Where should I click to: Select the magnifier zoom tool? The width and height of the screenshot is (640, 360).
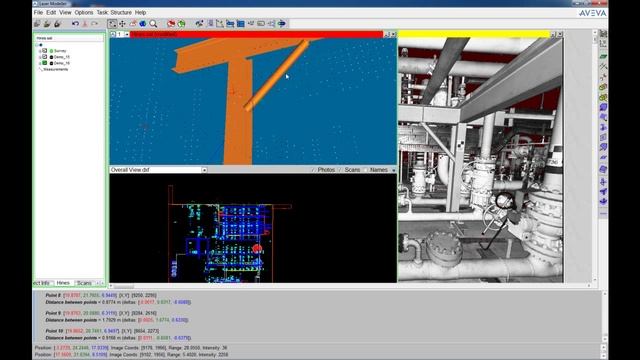coord(153,24)
